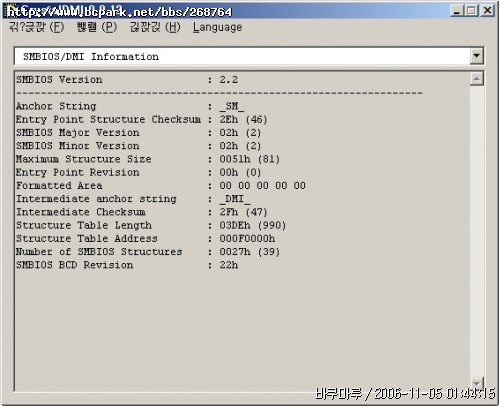This screenshot has height=406, width=500.
Task: Select the Structure Table Address row
Action: pos(146,239)
